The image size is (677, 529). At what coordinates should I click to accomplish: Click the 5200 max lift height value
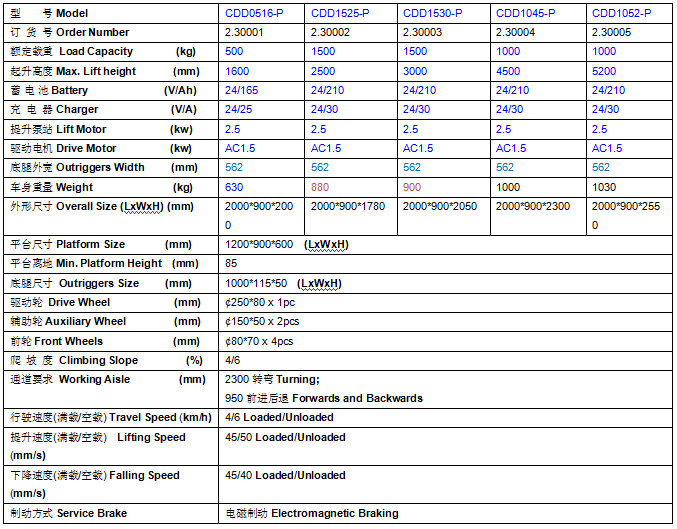pos(605,71)
